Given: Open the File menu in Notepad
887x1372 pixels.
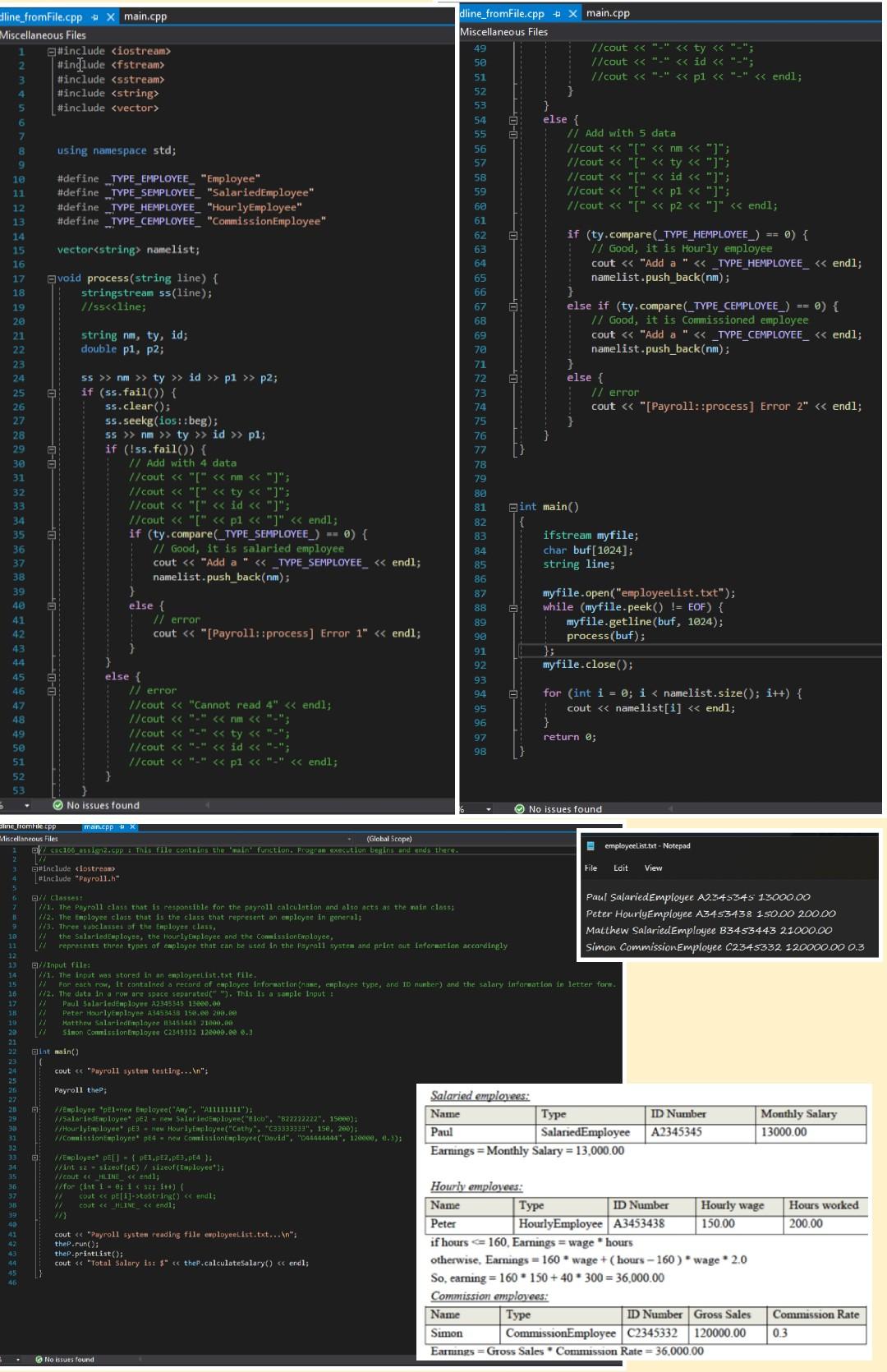Looking at the screenshot, I should (591, 868).
